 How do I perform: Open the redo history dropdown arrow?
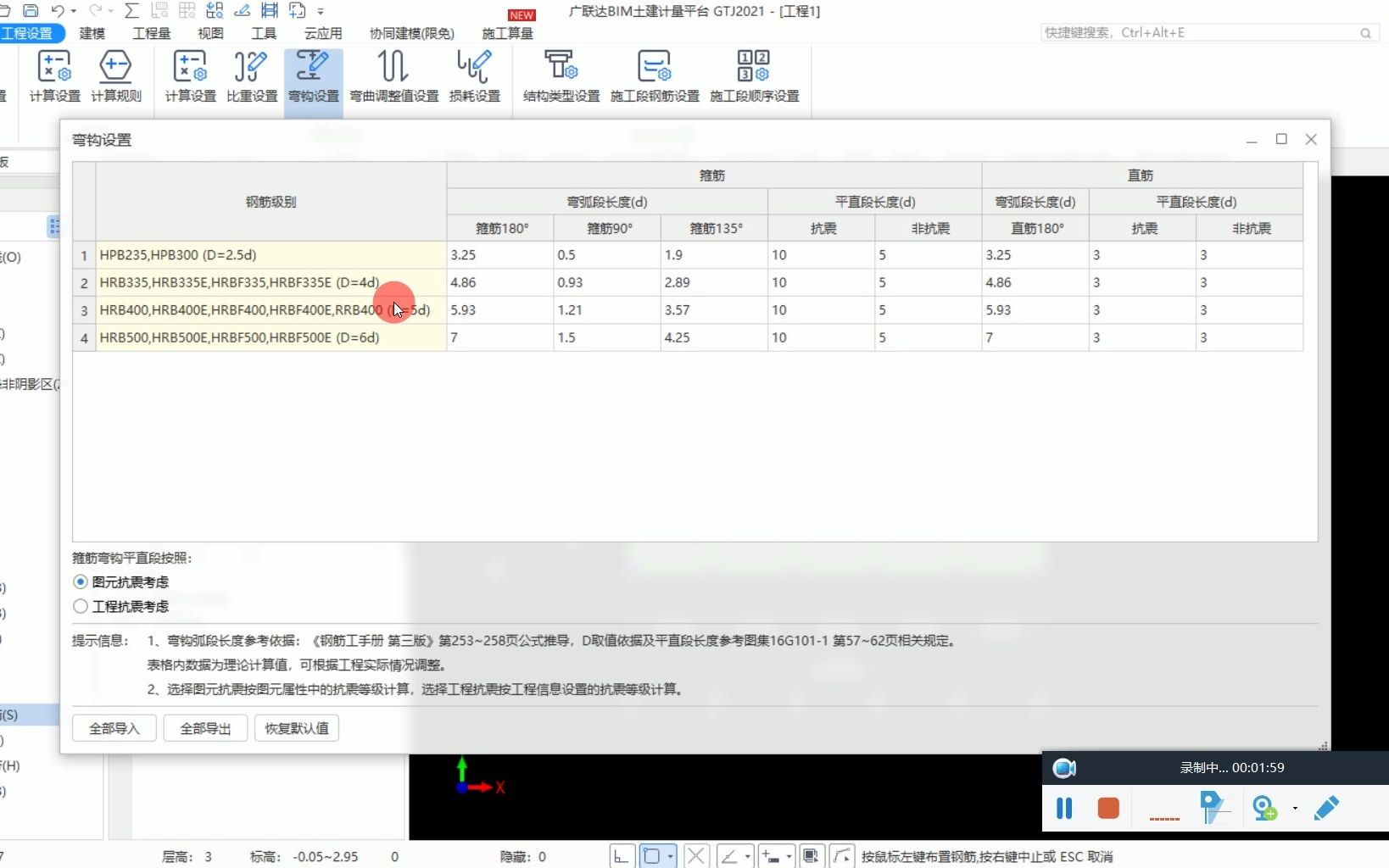(x=111, y=12)
